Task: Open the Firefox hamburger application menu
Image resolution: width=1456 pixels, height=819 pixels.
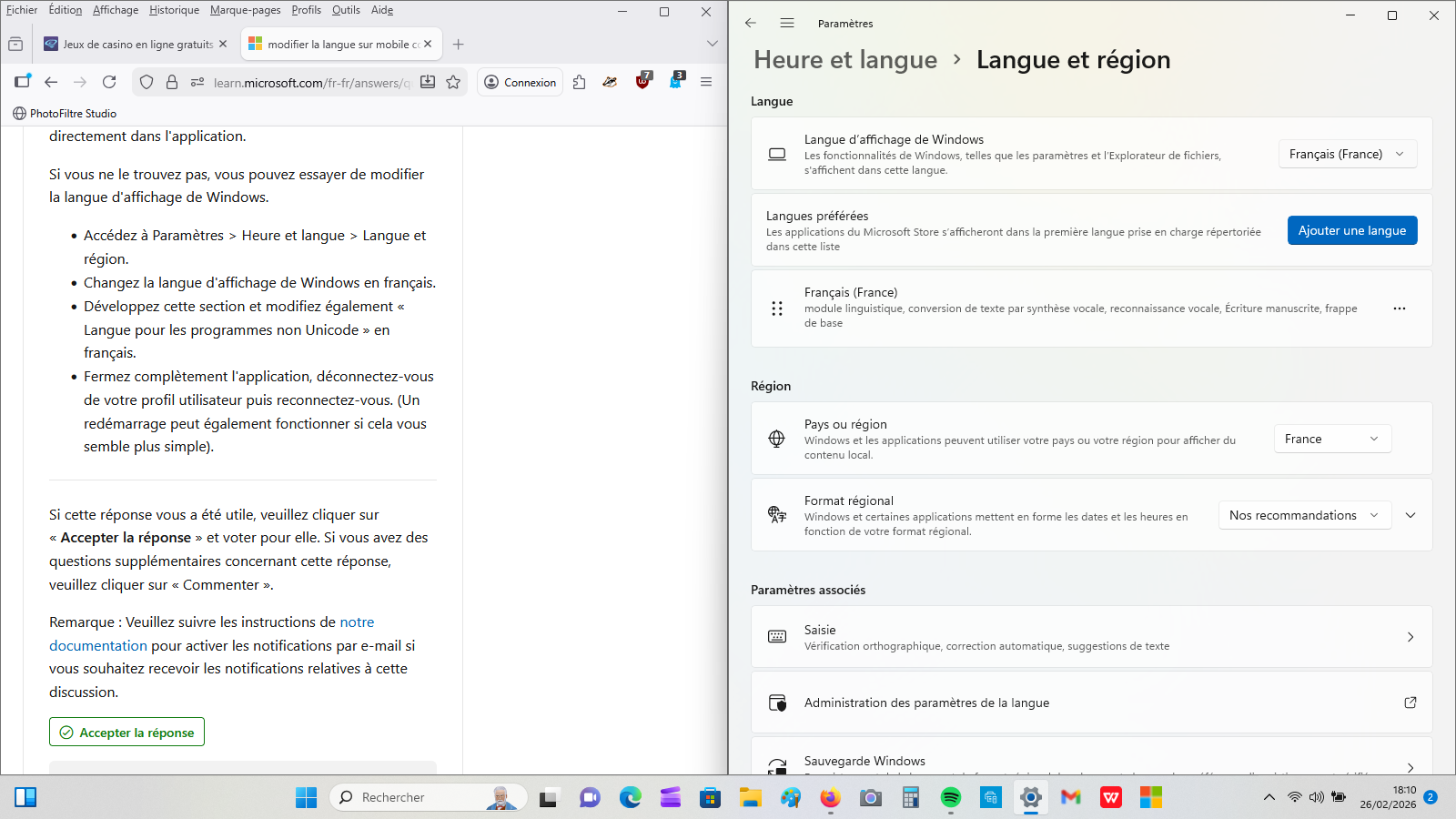Action: (x=706, y=82)
